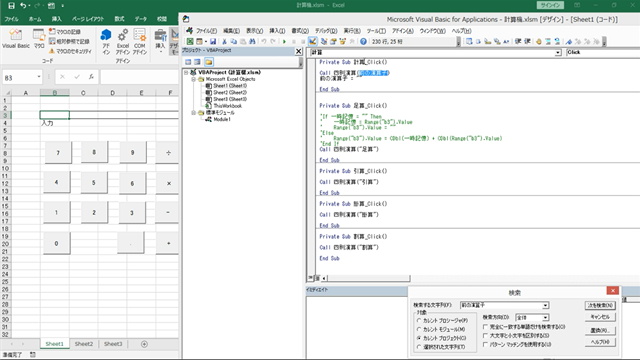Open マクロのセキュリティ macro security
This screenshot has width=640, height=360.
coord(70,51)
